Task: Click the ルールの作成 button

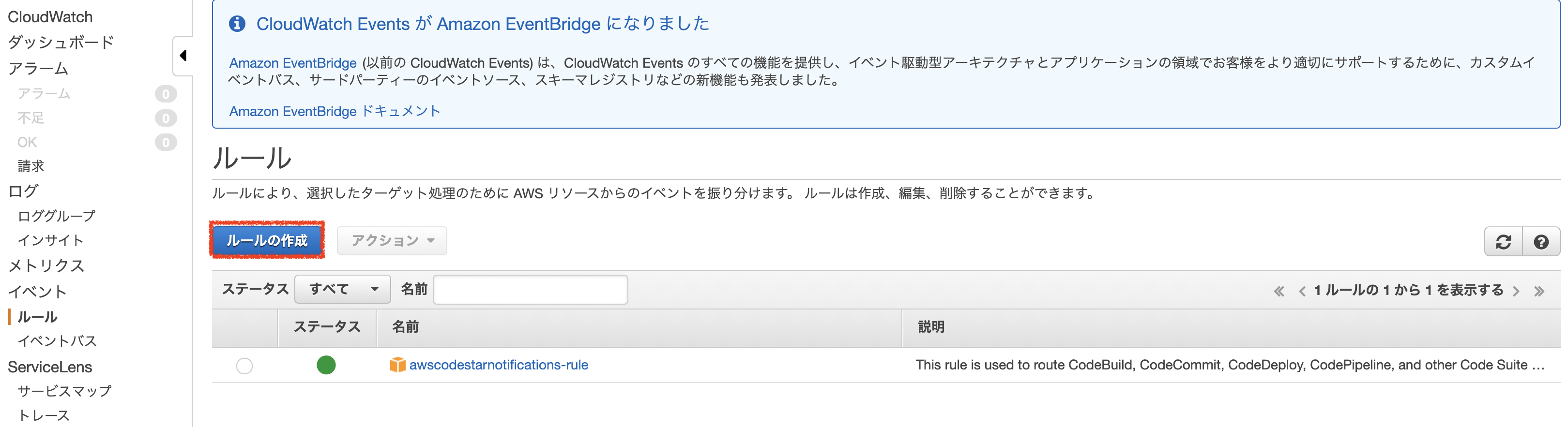Action: point(267,240)
